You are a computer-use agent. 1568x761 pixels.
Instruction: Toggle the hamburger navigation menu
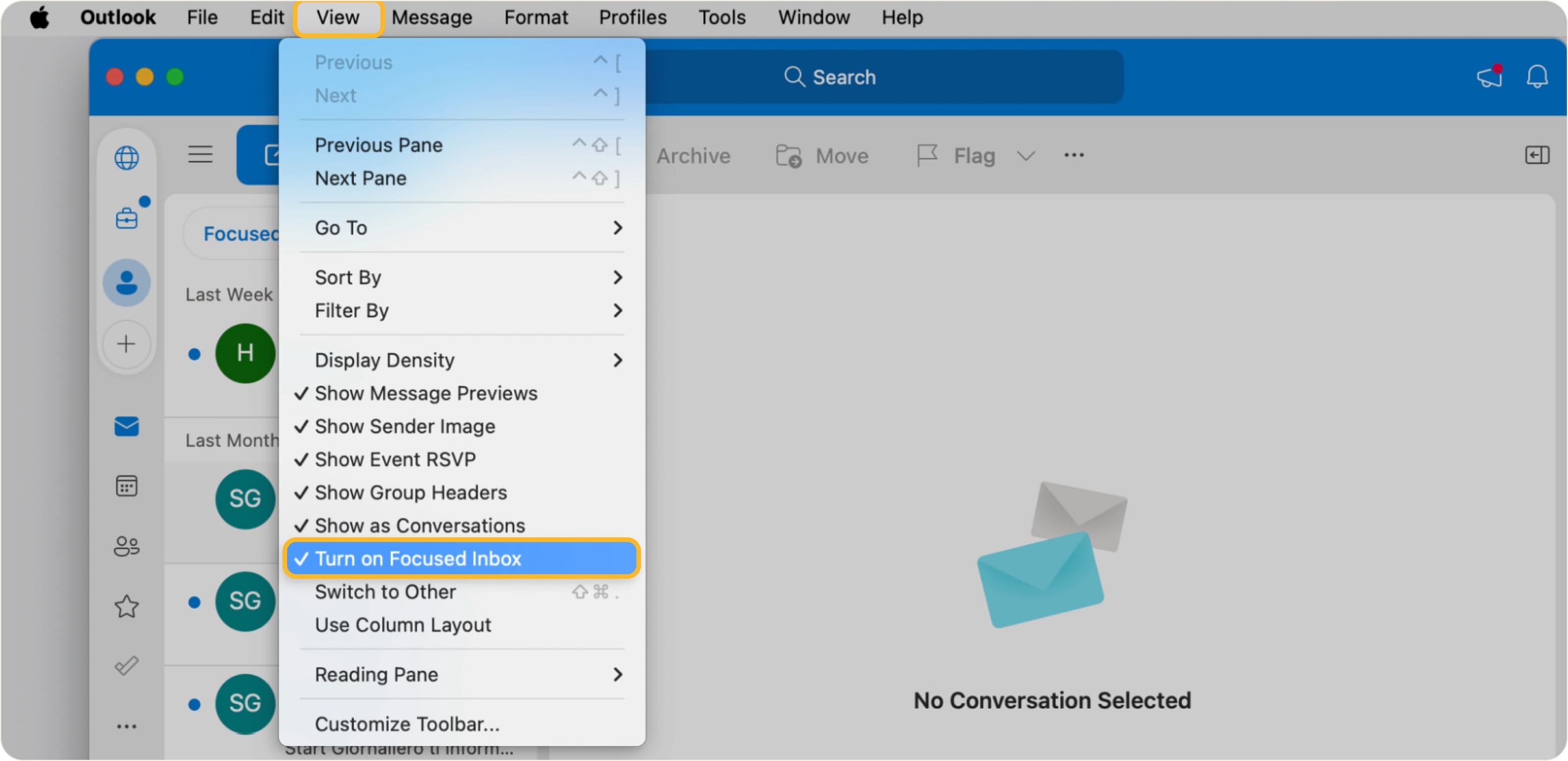click(x=200, y=155)
